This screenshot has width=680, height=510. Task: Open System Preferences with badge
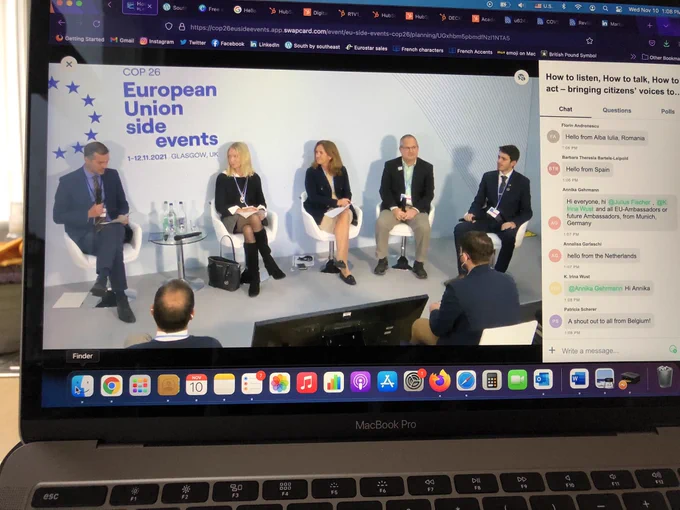[x=414, y=381]
